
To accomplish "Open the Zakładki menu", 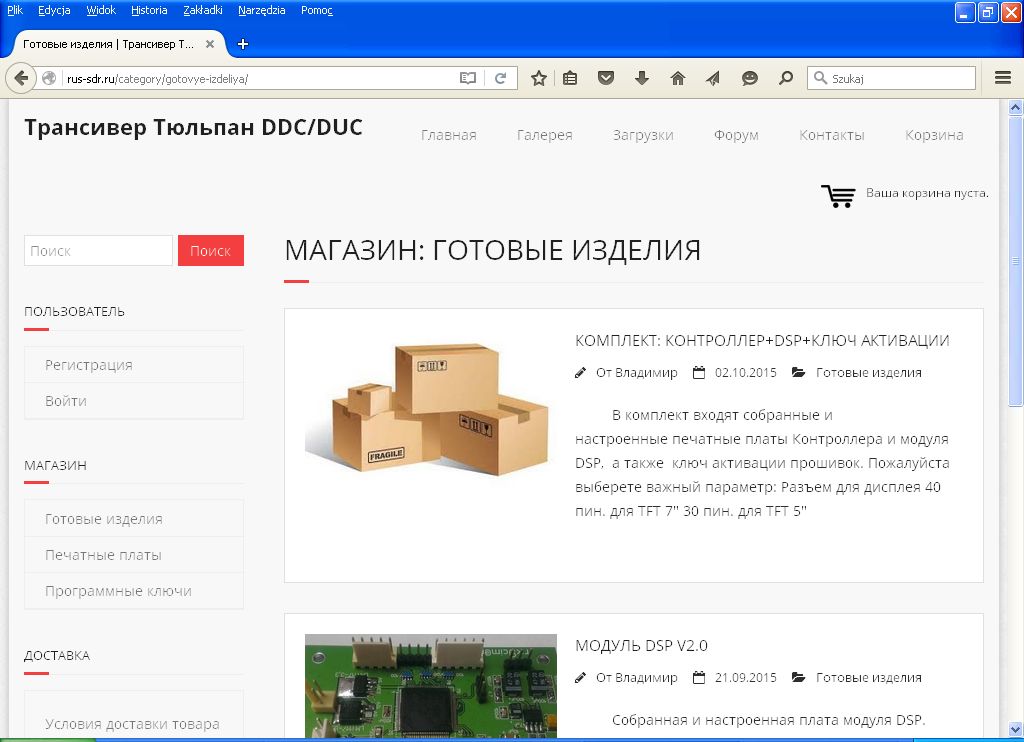I will point(204,10).
